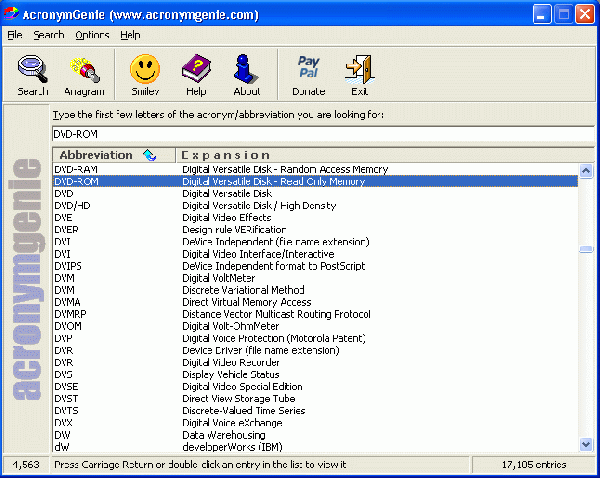The width and height of the screenshot is (600, 478).
Task: Click the Abbreviation column header
Action: (x=95, y=155)
